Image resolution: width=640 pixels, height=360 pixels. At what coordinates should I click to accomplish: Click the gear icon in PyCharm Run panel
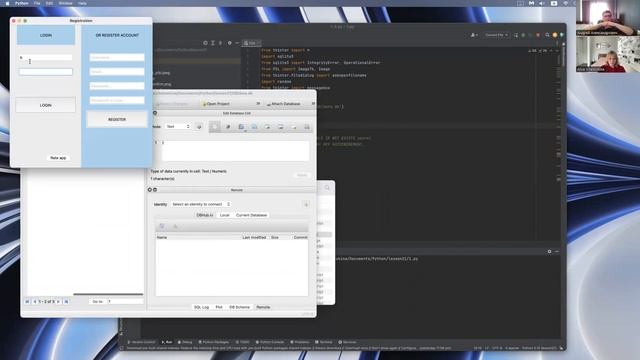pyautogui.click(x=549, y=251)
